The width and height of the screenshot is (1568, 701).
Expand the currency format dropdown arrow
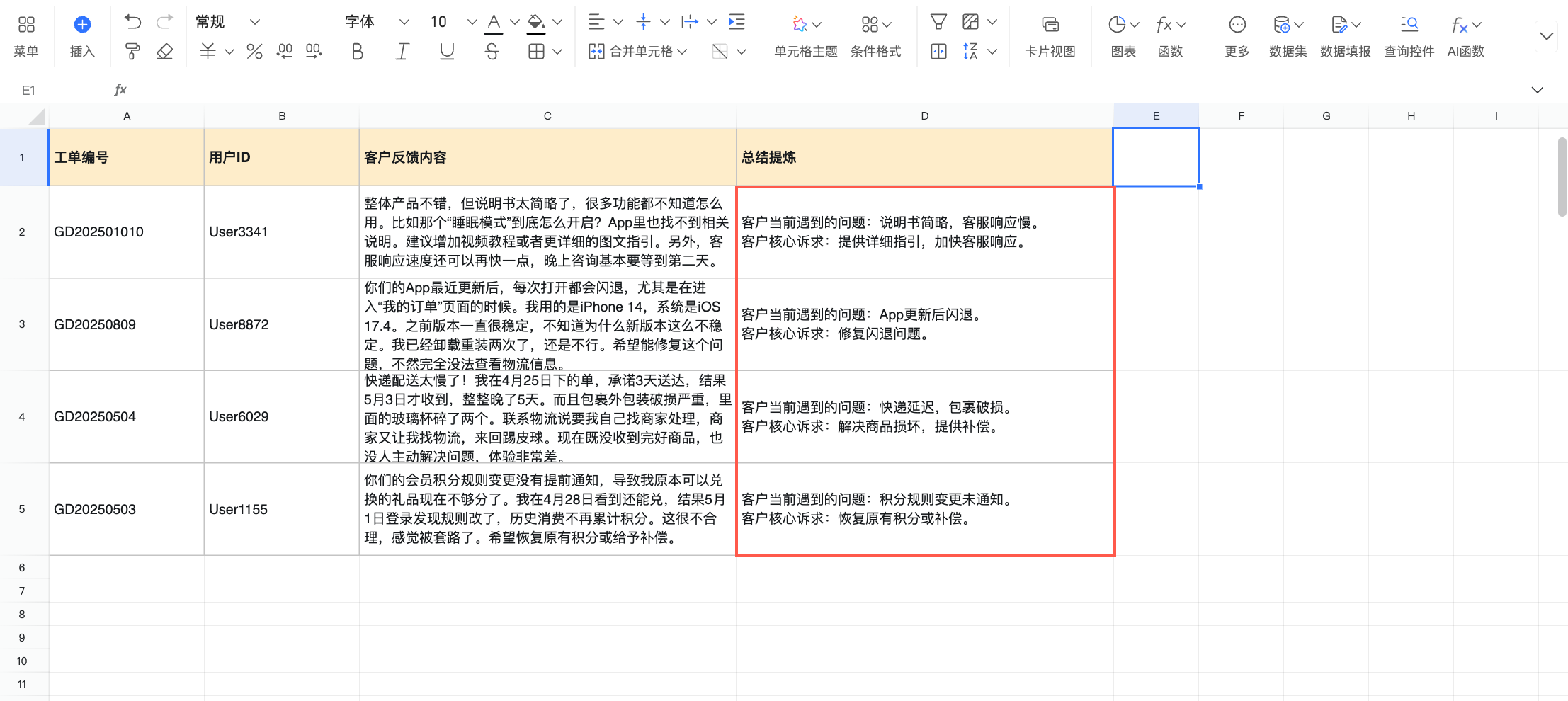(x=229, y=51)
